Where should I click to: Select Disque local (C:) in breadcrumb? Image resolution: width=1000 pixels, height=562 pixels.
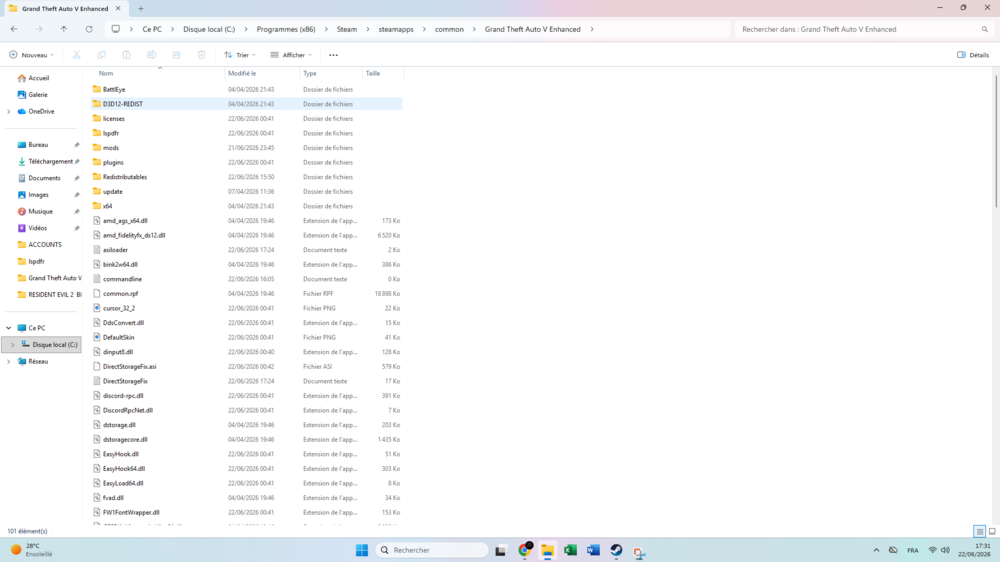209,29
